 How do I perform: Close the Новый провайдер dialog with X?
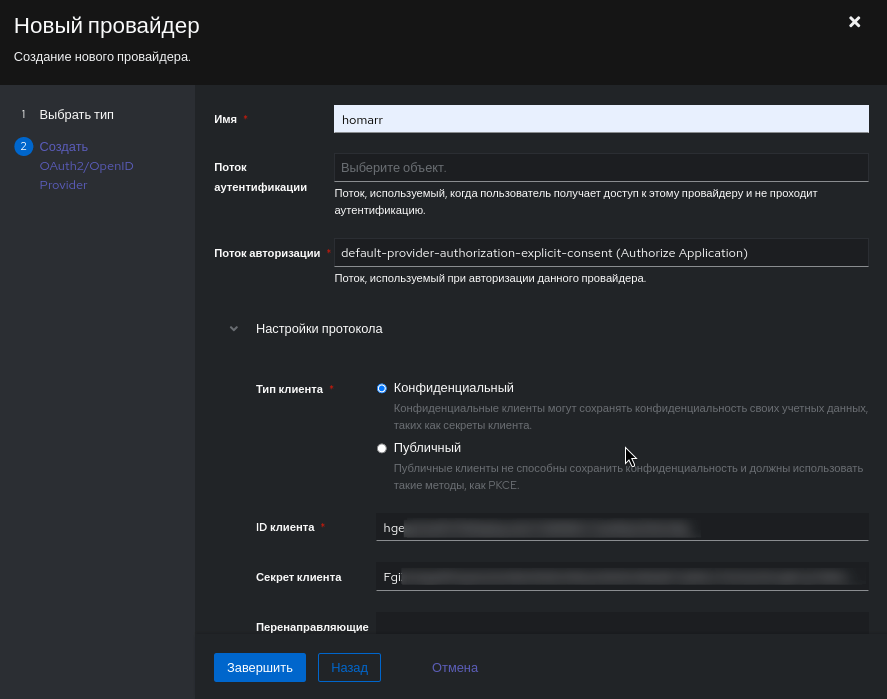(x=854, y=22)
